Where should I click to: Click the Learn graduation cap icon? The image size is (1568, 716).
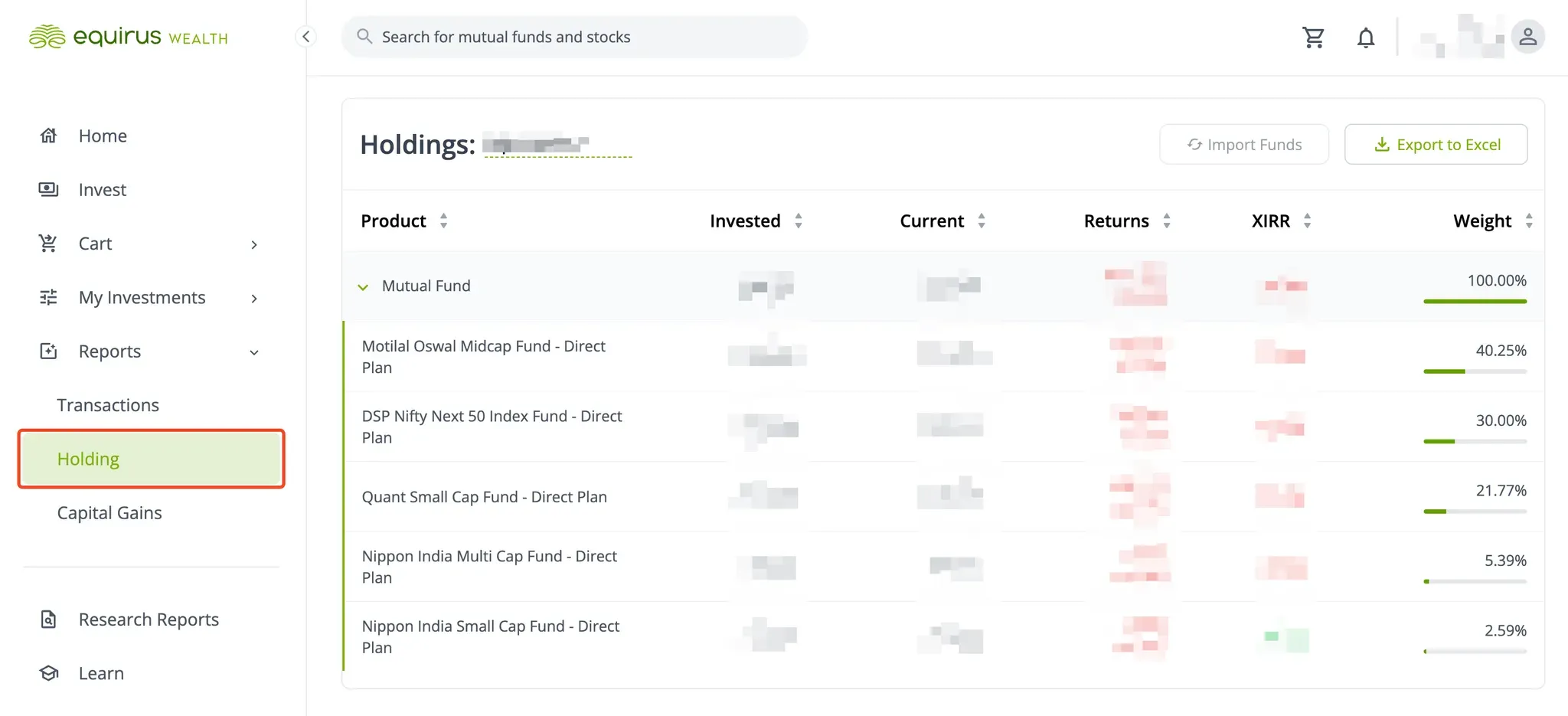point(49,673)
